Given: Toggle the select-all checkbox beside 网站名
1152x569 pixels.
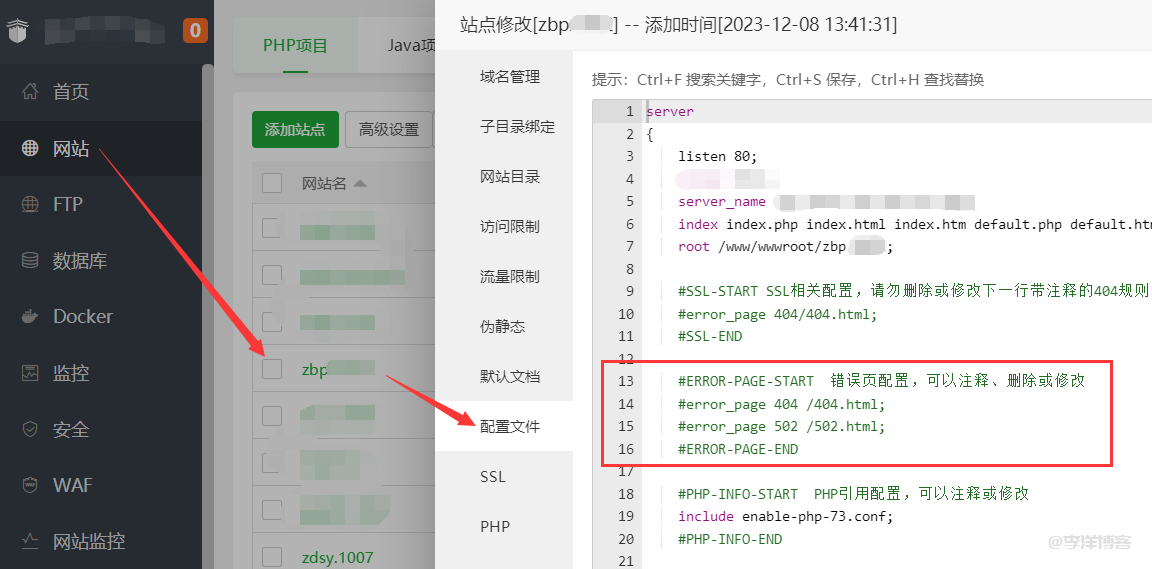Looking at the screenshot, I should (x=272, y=183).
